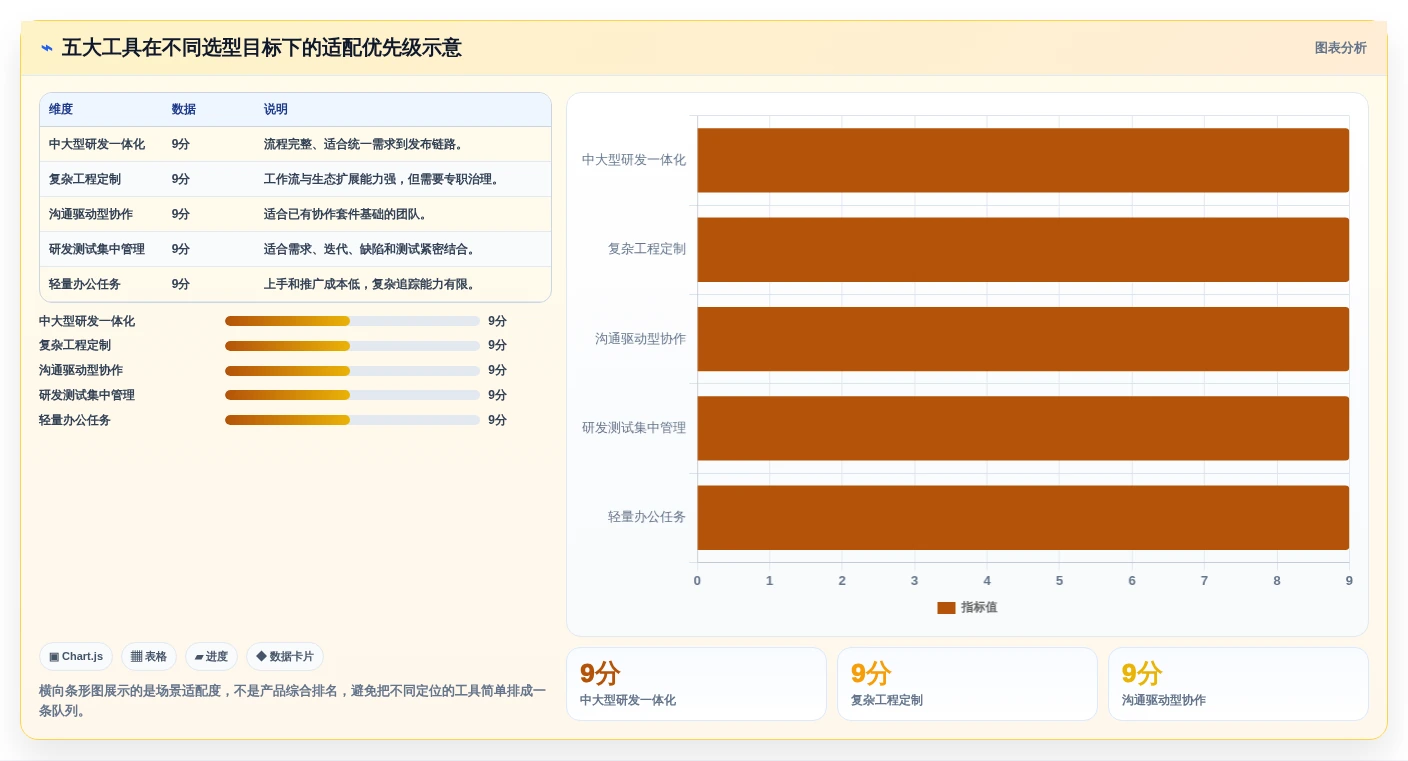Viewport: 1408px width, 761px height.
Task: Select the 进度 chip
Action: click(211, 657)
